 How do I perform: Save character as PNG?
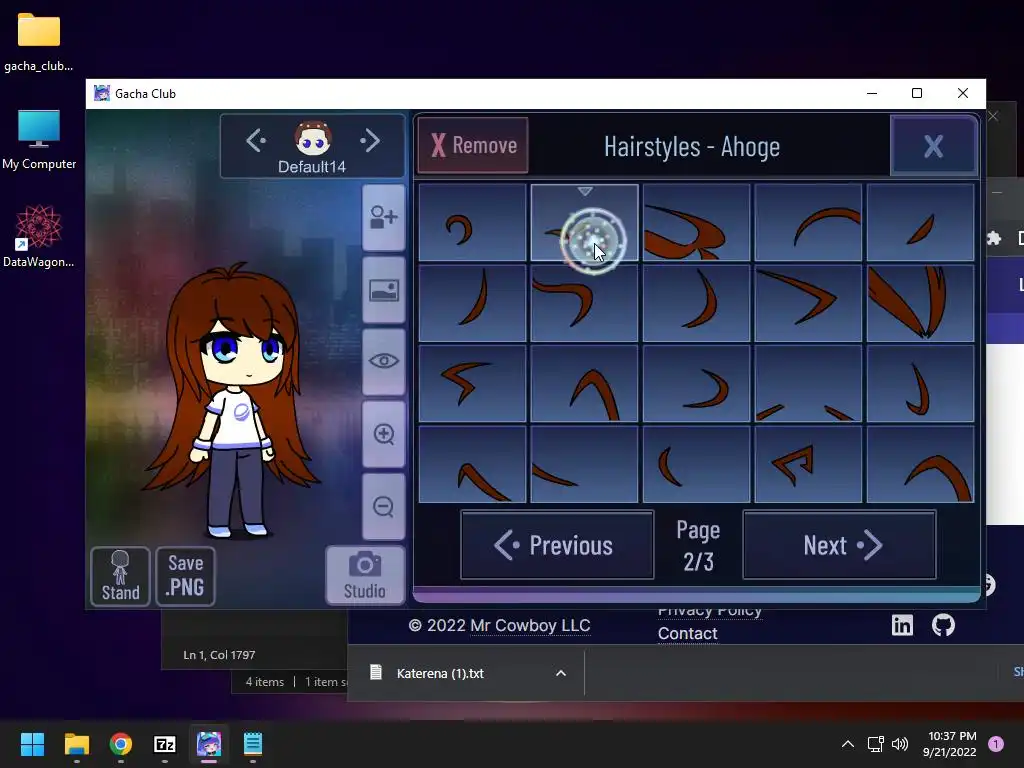[x=185, y=576]
